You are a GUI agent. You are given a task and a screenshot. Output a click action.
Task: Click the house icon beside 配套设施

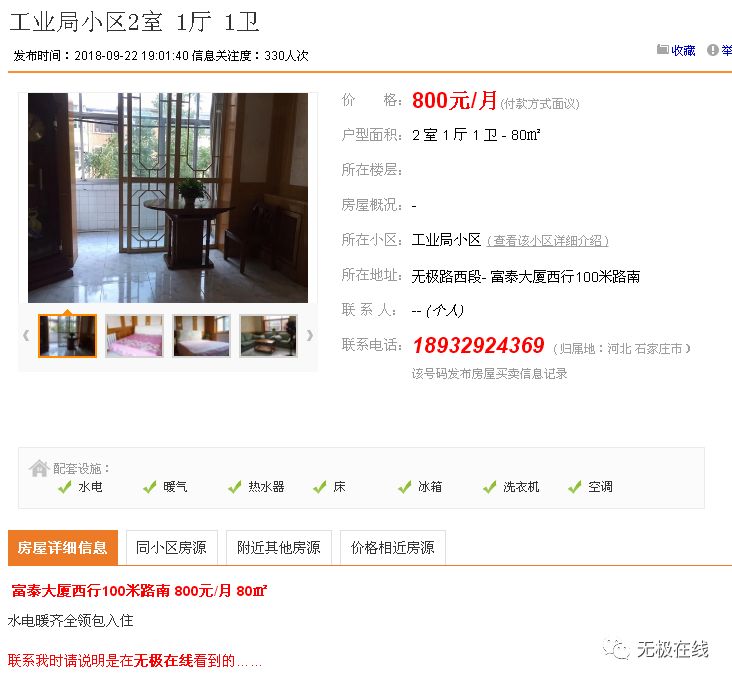coord(39,468)
